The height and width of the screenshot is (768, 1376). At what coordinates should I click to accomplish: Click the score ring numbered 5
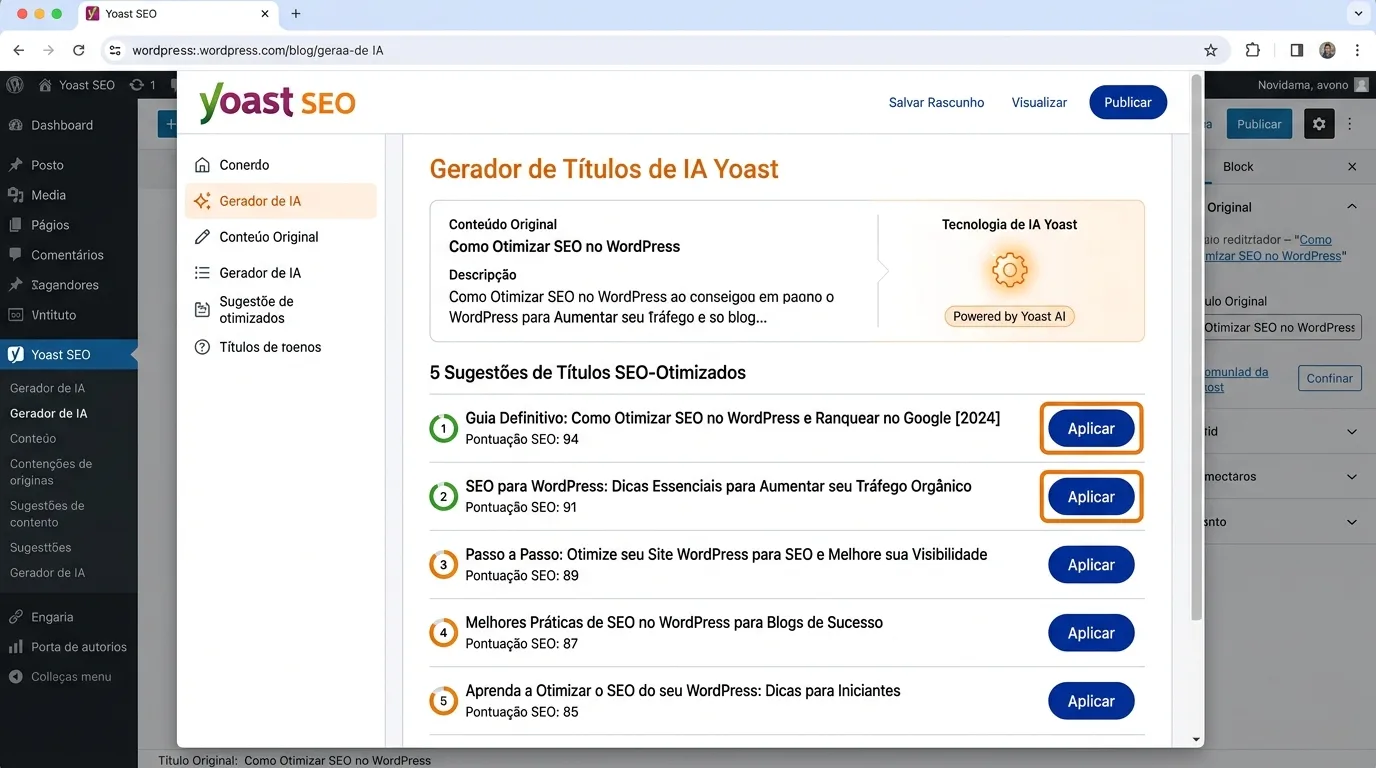(444, 701)
